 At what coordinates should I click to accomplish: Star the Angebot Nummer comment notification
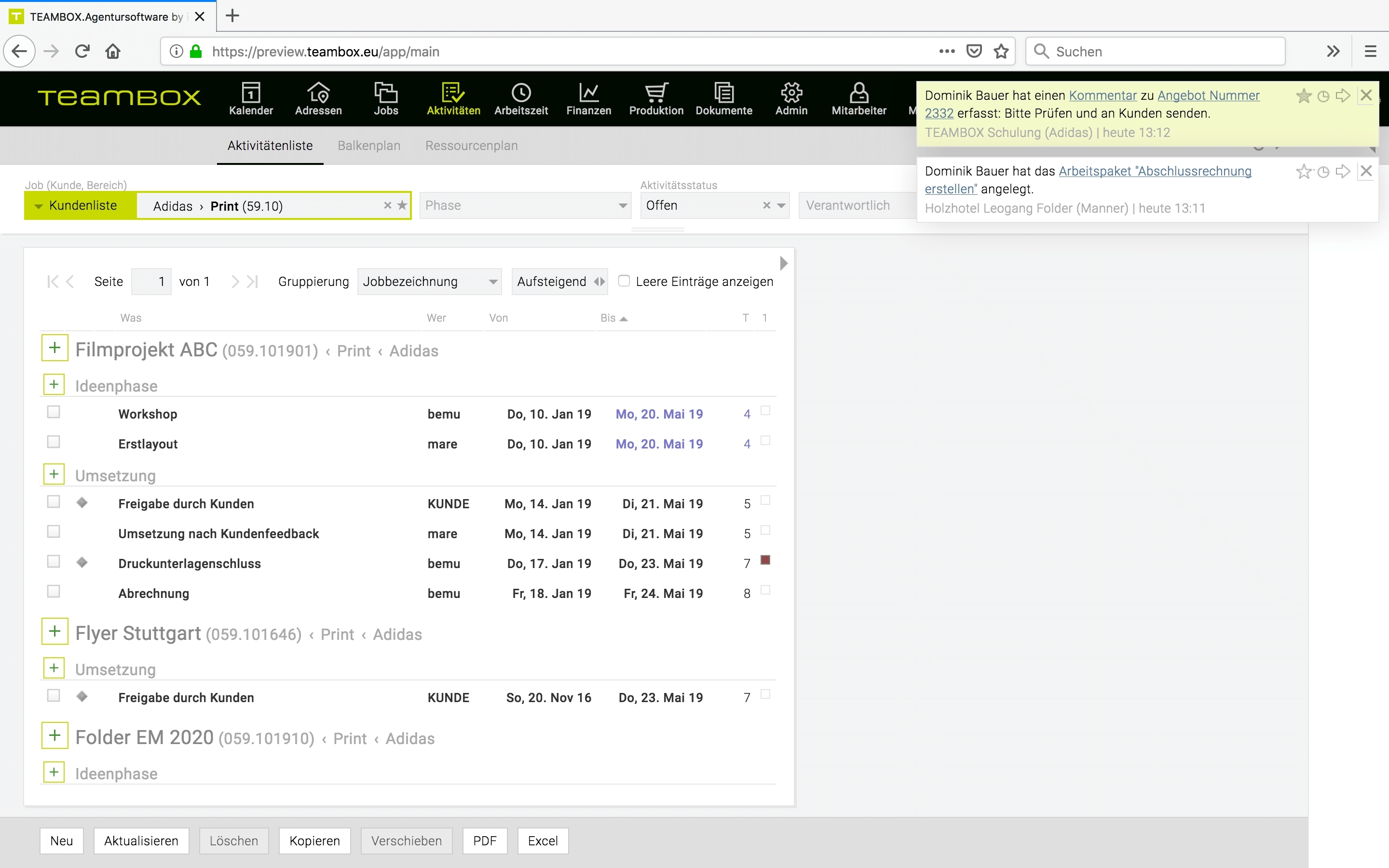1304,96
